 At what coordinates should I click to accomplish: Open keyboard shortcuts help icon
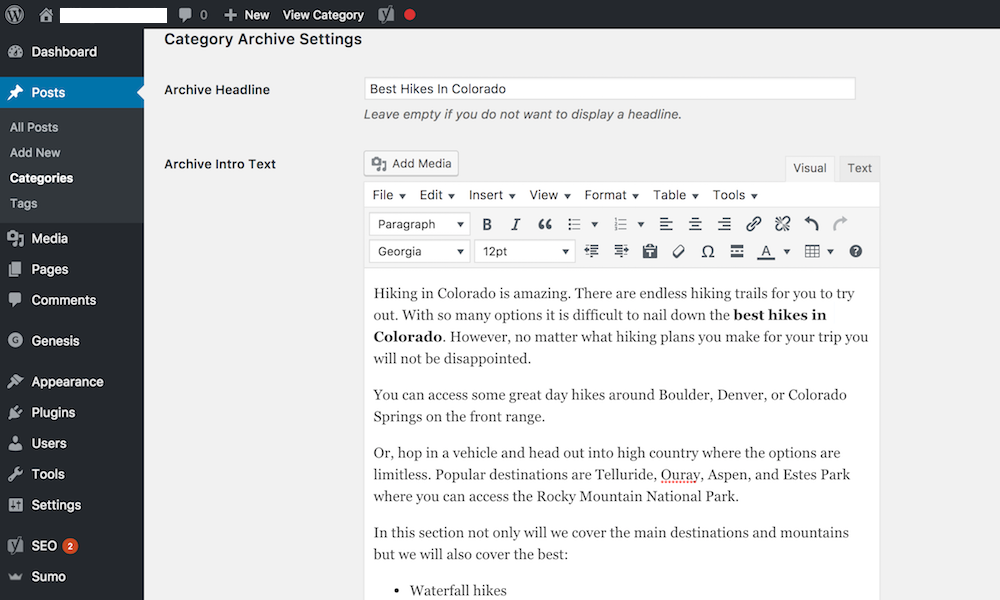(856, 251)
